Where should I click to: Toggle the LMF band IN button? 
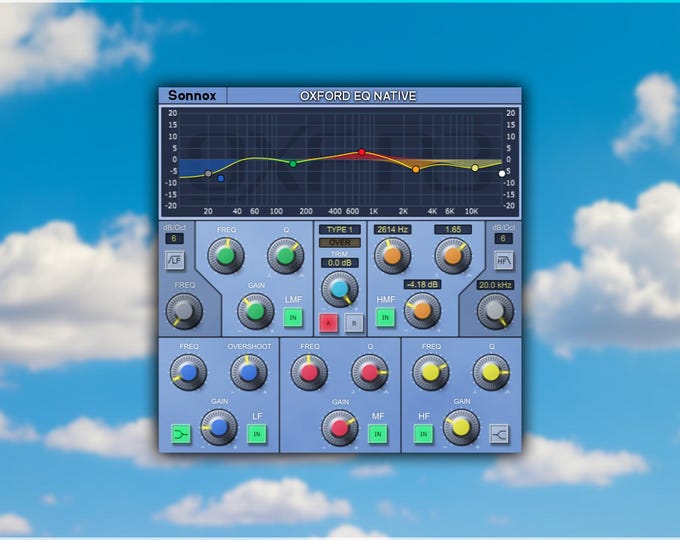[293, 317]
